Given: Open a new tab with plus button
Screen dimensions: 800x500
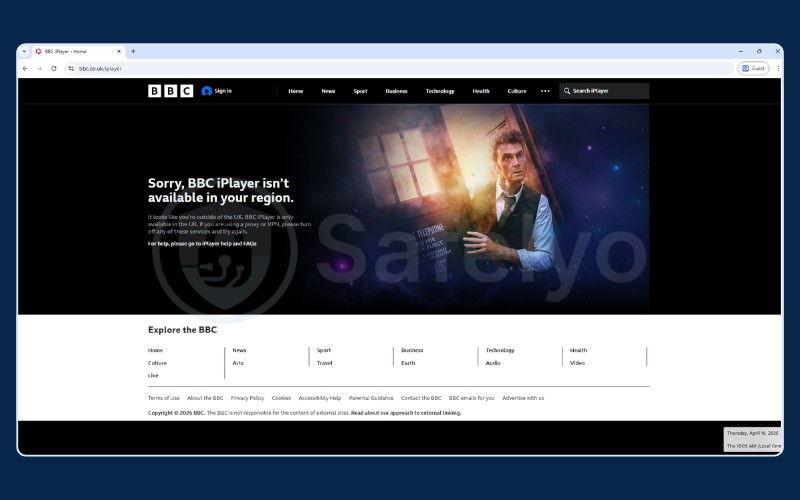Looking at the screenshot, I should (x=133, y=51).
